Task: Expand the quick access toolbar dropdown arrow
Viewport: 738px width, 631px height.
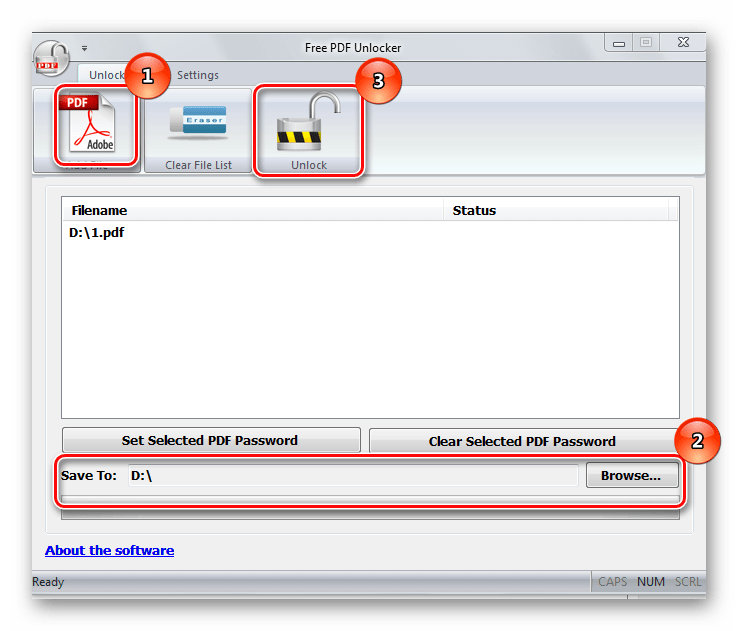Action: click(84, 48)
